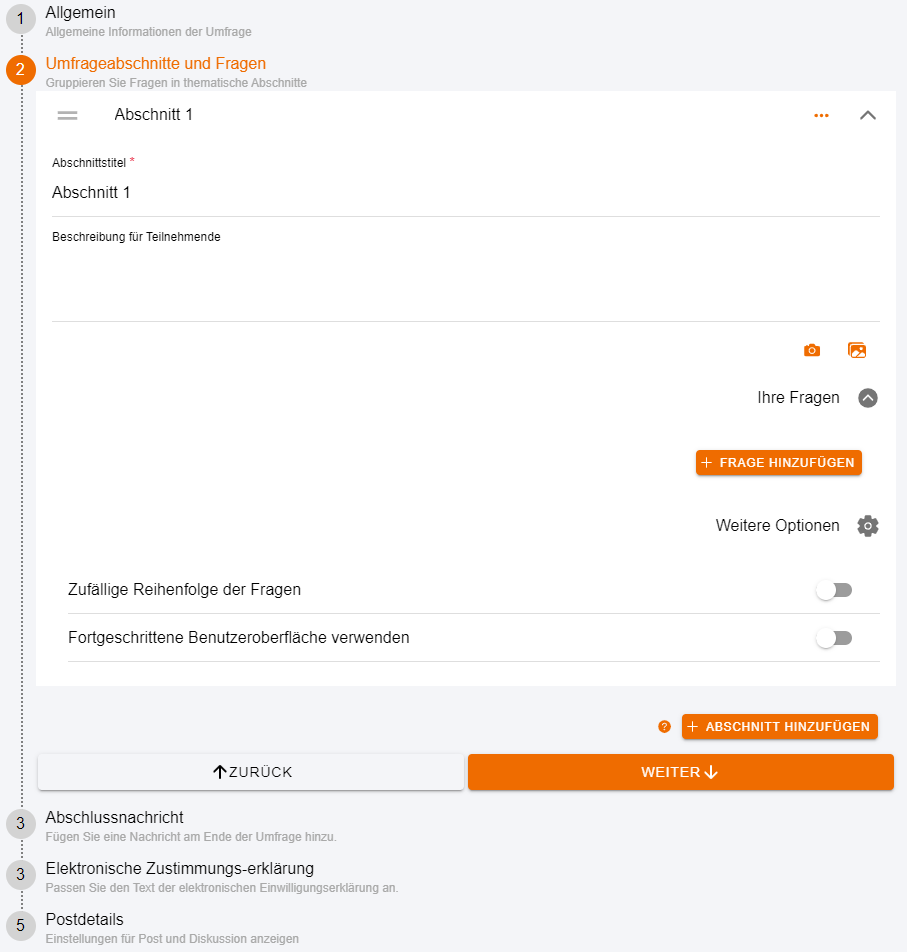Click the gear icon next to Weitere Optionen
907x952 pixels.
coord(868,526)
